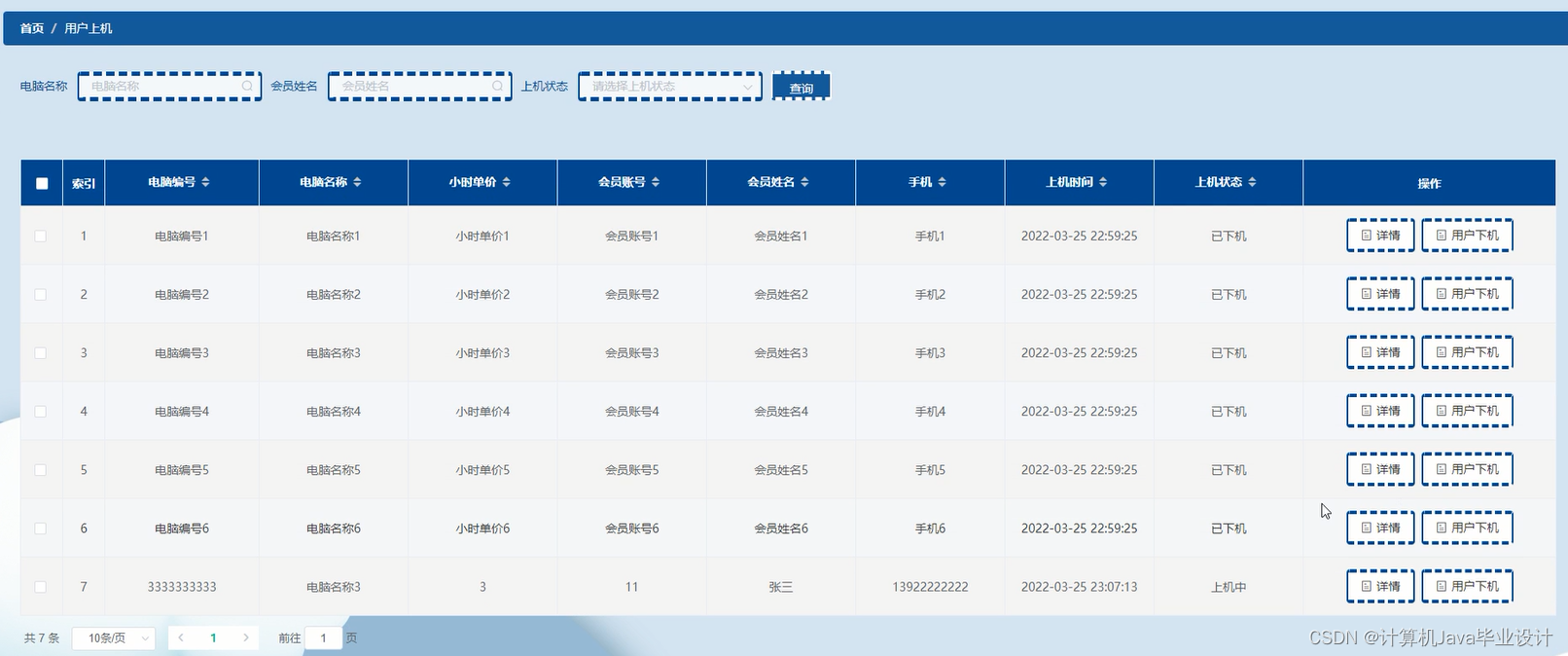Click the 查询 search button
The width and height of the screenshot is (1568, 656).
click(801, 87)
